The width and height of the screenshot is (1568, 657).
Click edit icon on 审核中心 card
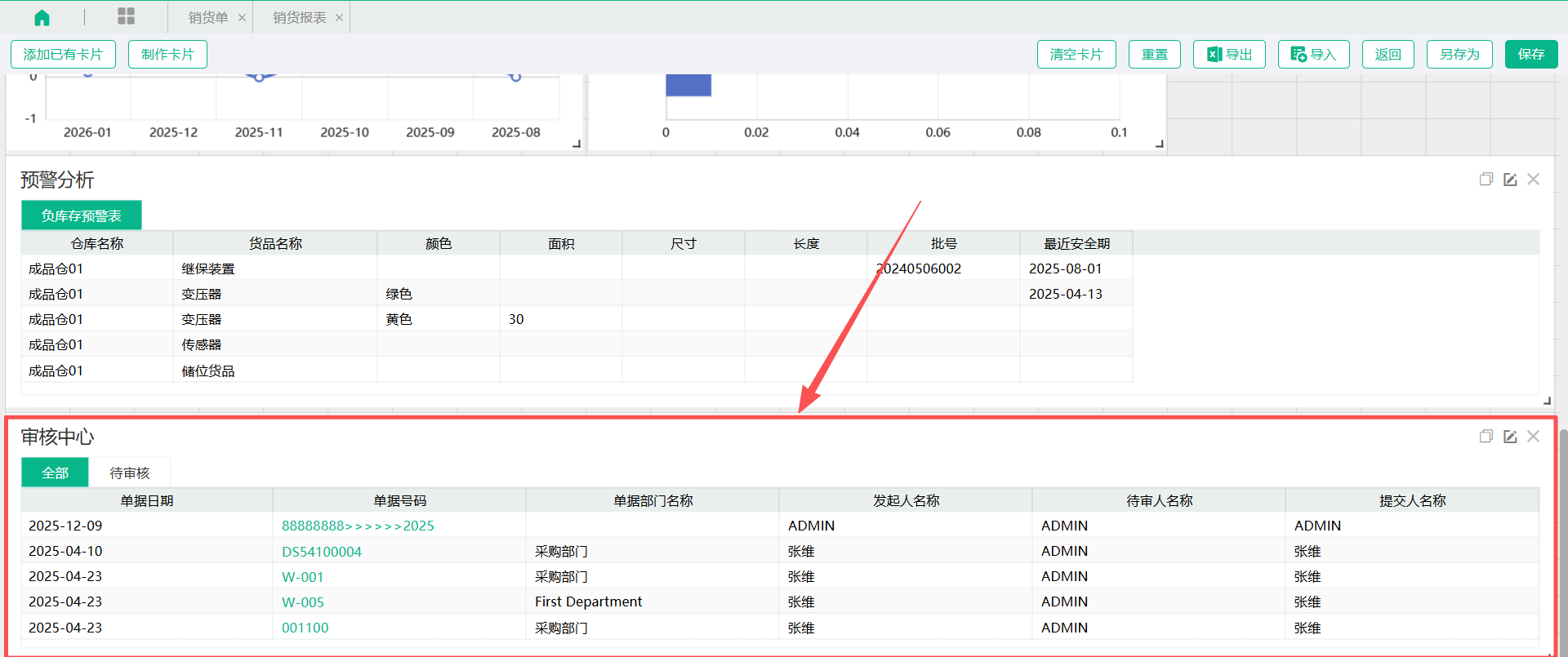point(1510,437)
